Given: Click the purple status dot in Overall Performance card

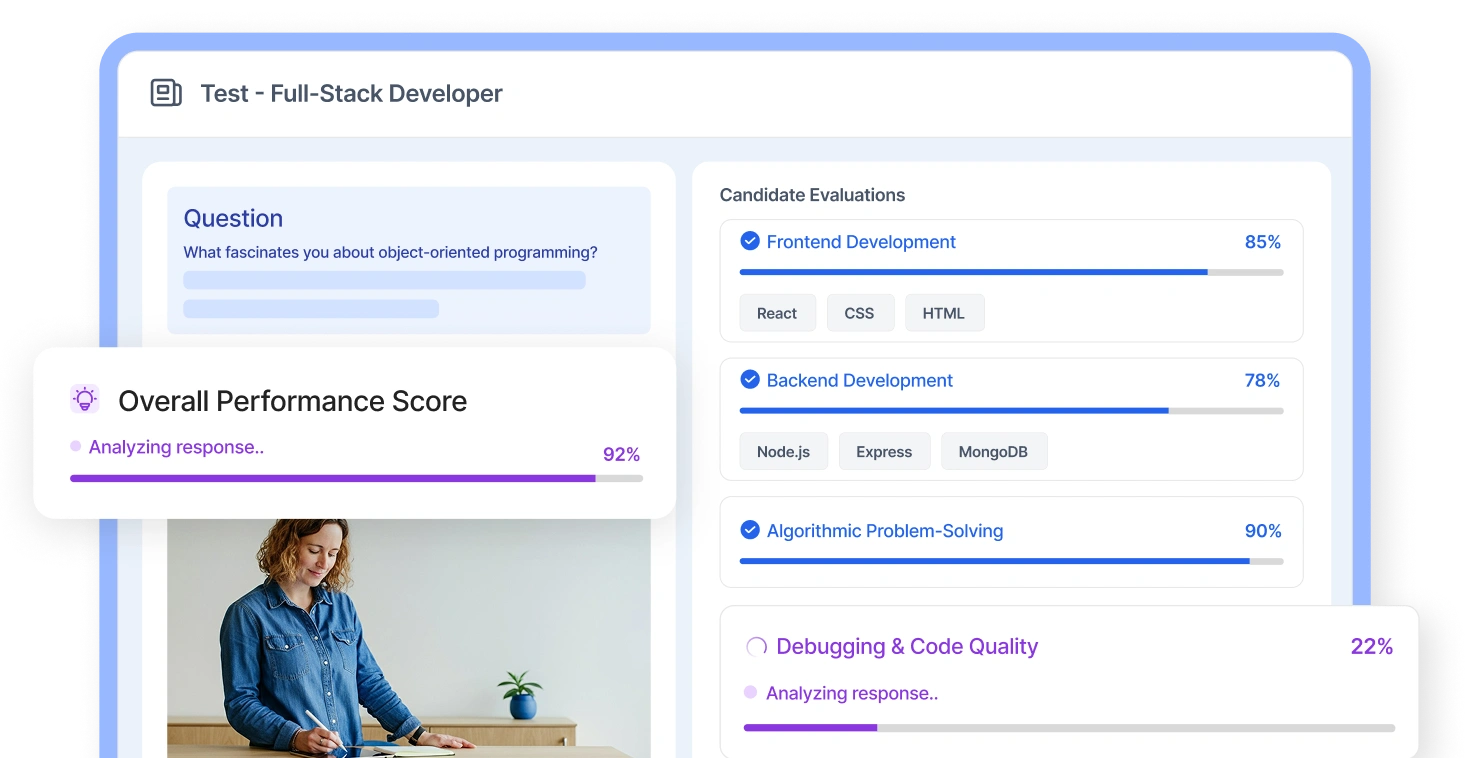Looking at the screenshot, I should [76, 447].
